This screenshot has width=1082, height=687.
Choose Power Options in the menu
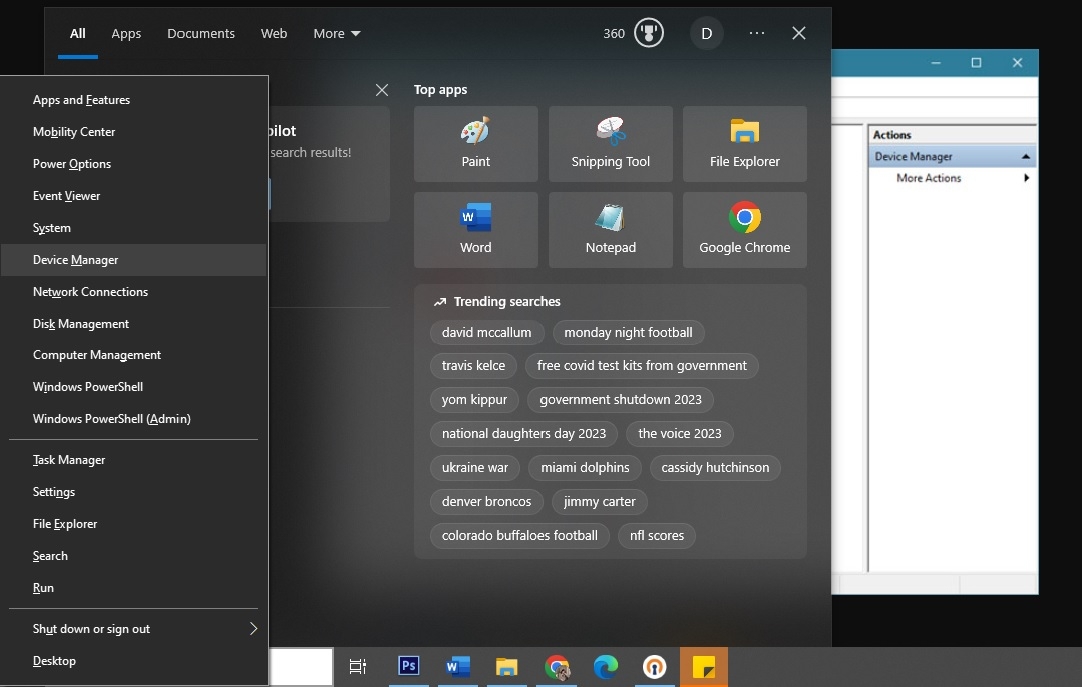pyautogui.click(x=134, y=164)
